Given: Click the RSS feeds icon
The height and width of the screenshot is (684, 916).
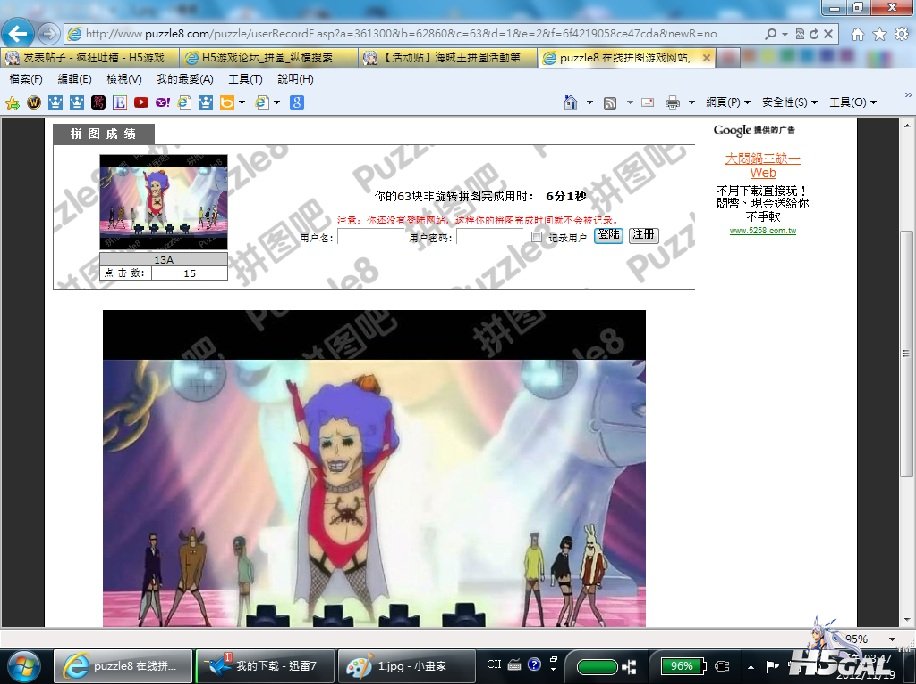Looking at the screenshot, I should [x=609, y=102].
